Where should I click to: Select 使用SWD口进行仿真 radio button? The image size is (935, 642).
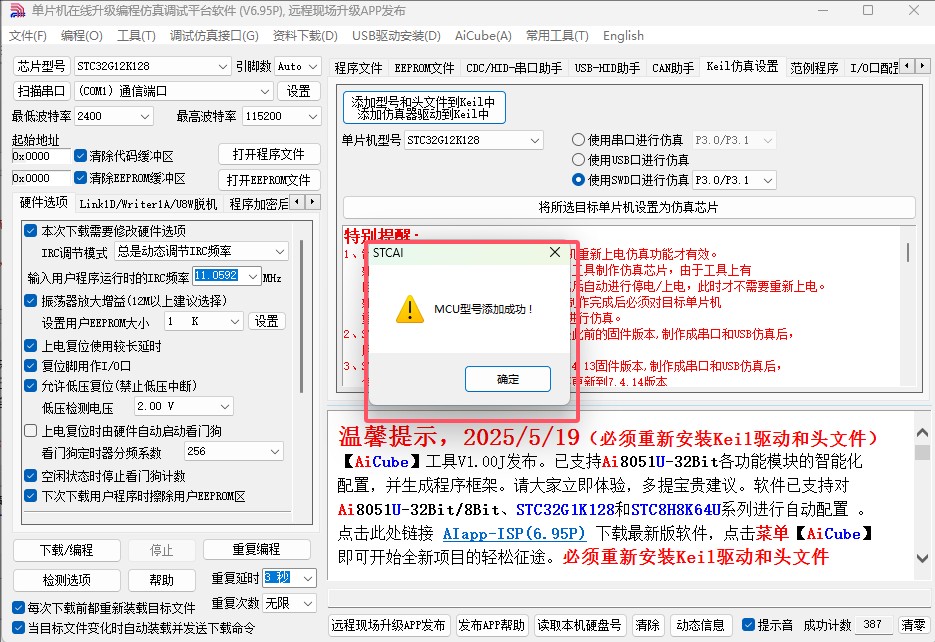tap(578, 179)
